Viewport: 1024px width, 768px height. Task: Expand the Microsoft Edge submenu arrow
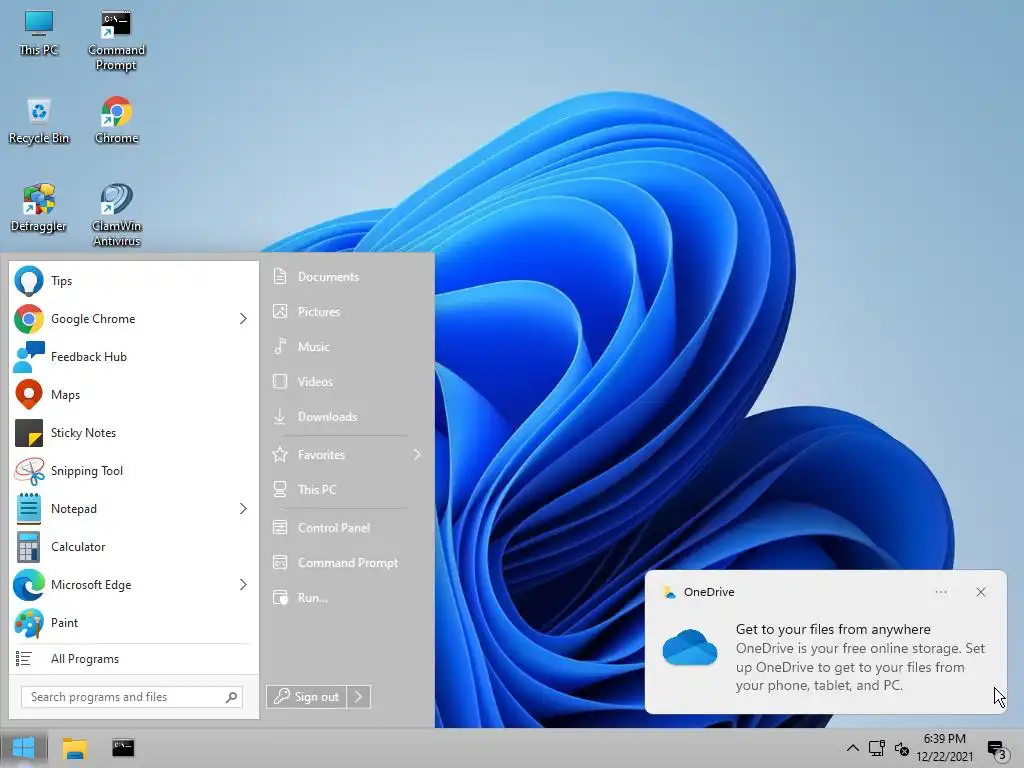pyautogui.click(x=243, y=584)
